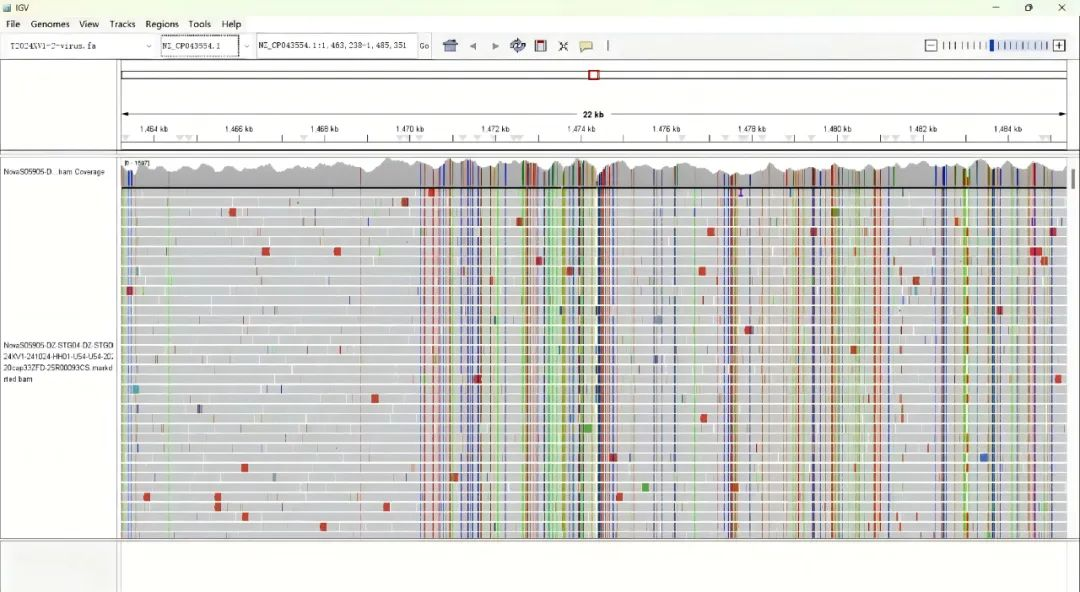1080x592 pixels.
Task: Zoom in with the plus icon
Action: [x=1059, y=46]
